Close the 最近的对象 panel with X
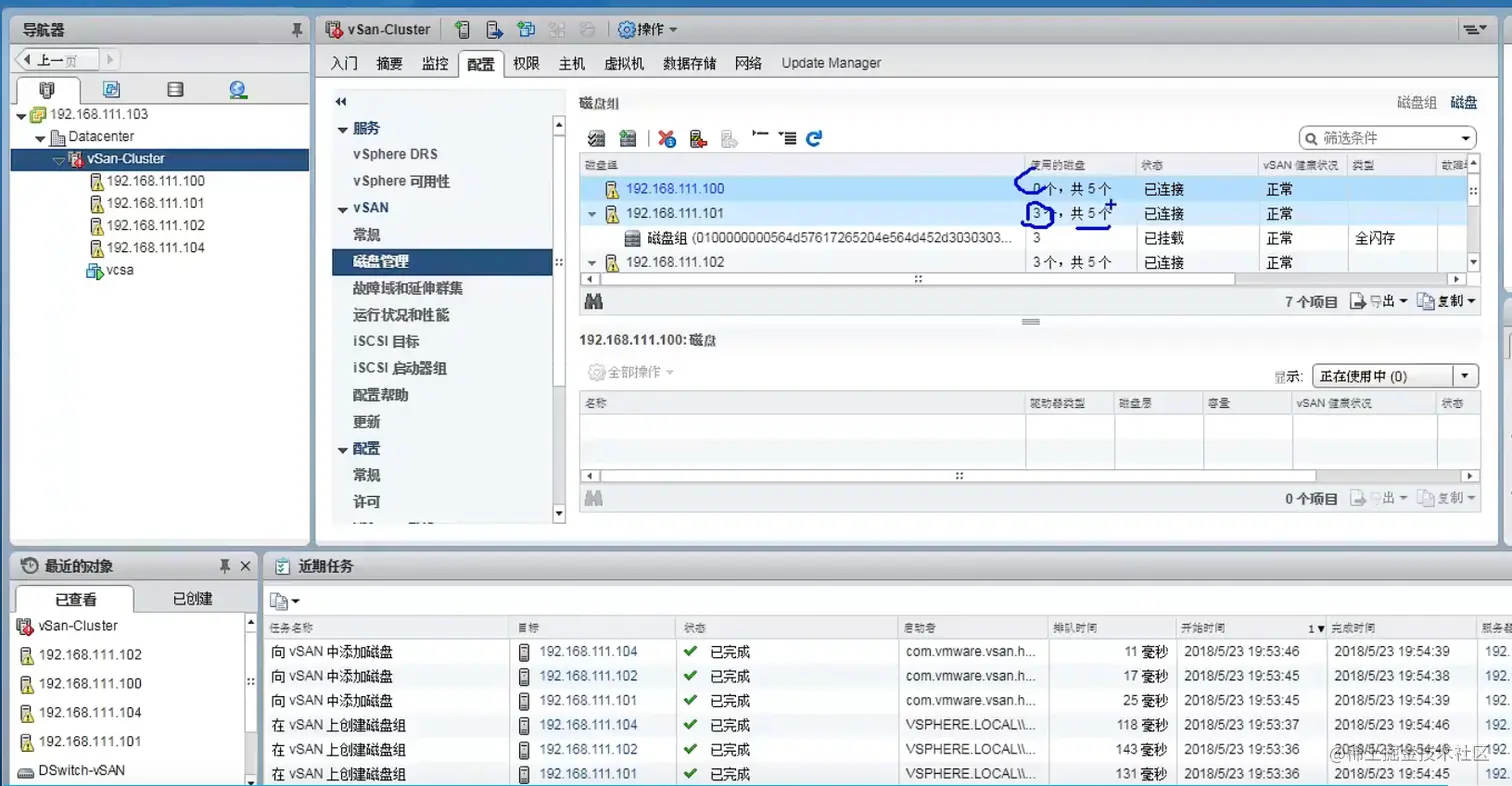This screenshot has width=1512, height=786. [x=246, y=566]
